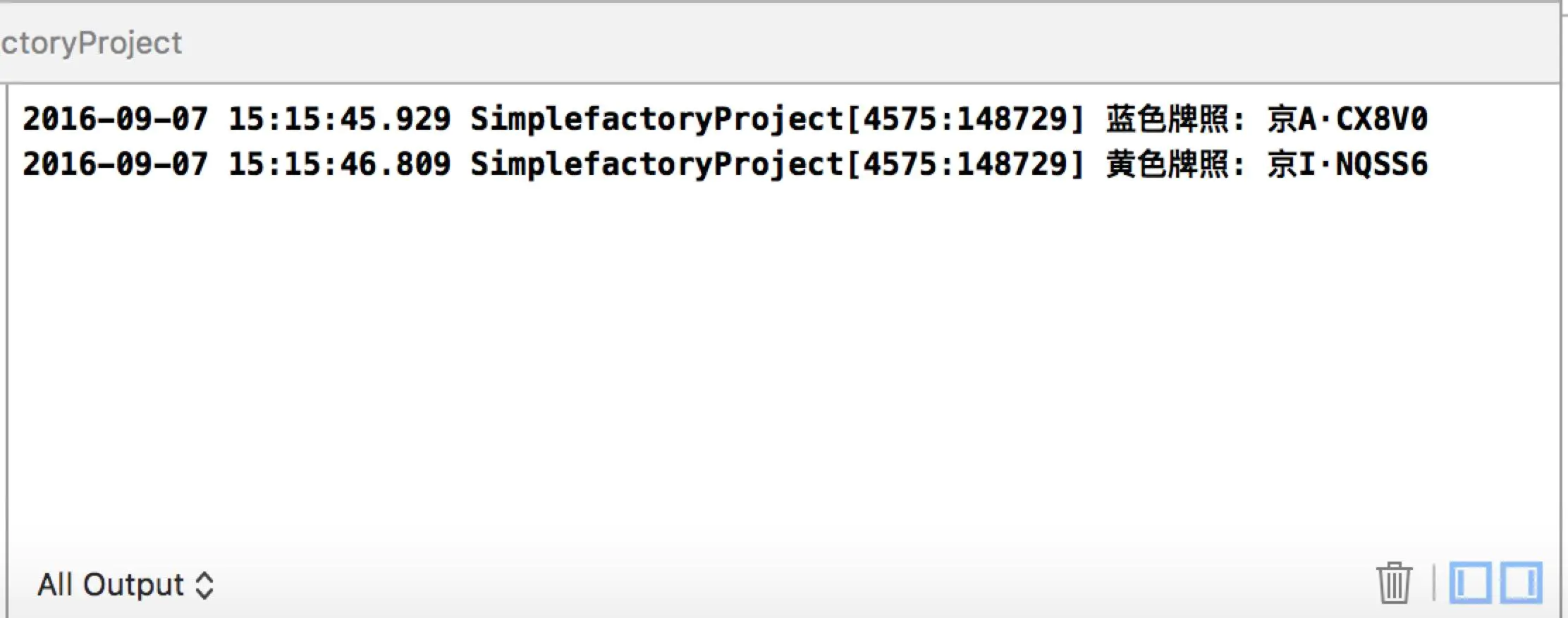1568x618 pixels.
Task: Clear the console with the trash icon
Action: [x=1394, y=583]
